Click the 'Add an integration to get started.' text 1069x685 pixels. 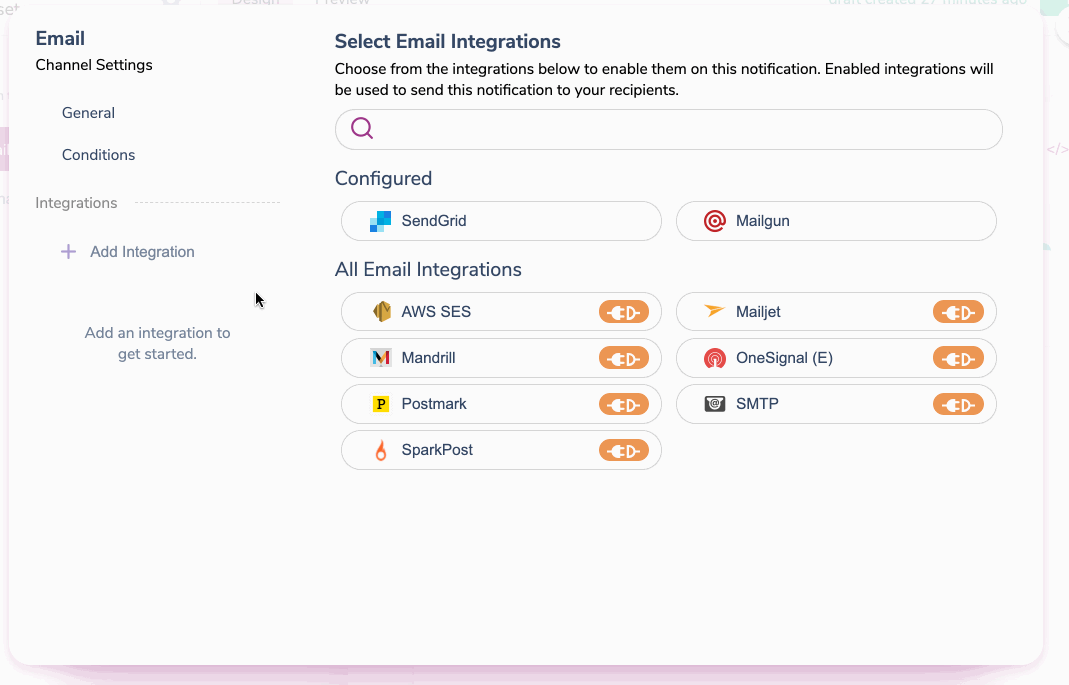click(157, 344)
